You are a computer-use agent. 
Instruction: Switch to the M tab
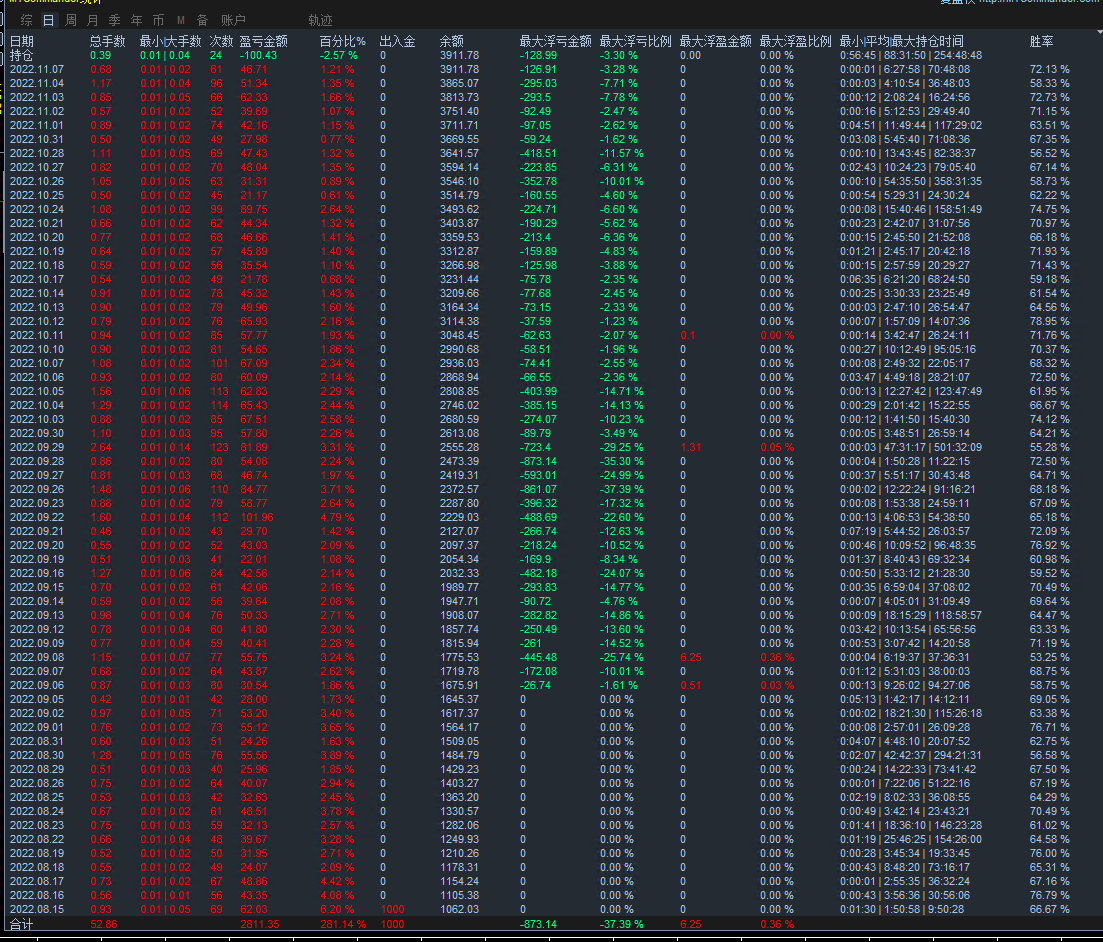pos(181,20)
